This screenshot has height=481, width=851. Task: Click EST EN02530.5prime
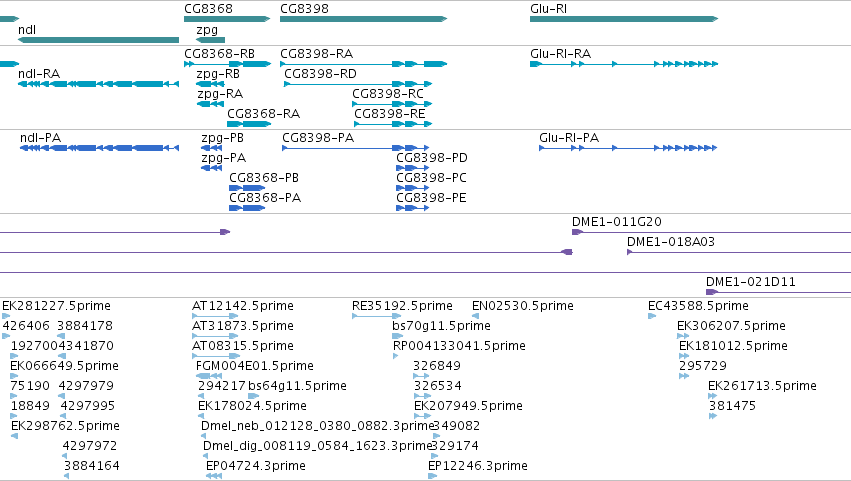pos(523,306)
